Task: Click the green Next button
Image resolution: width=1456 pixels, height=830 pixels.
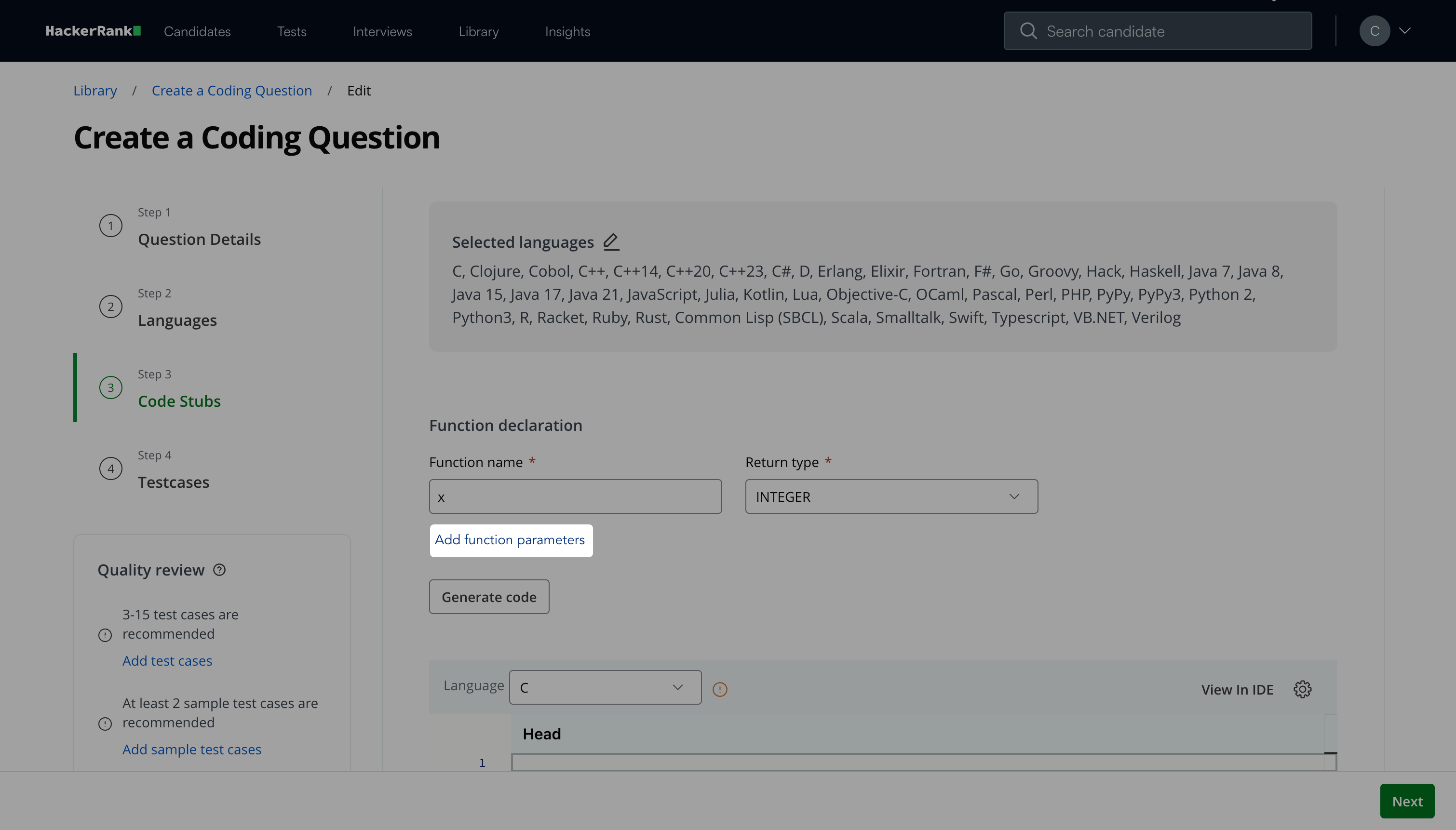Action: click(x=1406, y=801)
